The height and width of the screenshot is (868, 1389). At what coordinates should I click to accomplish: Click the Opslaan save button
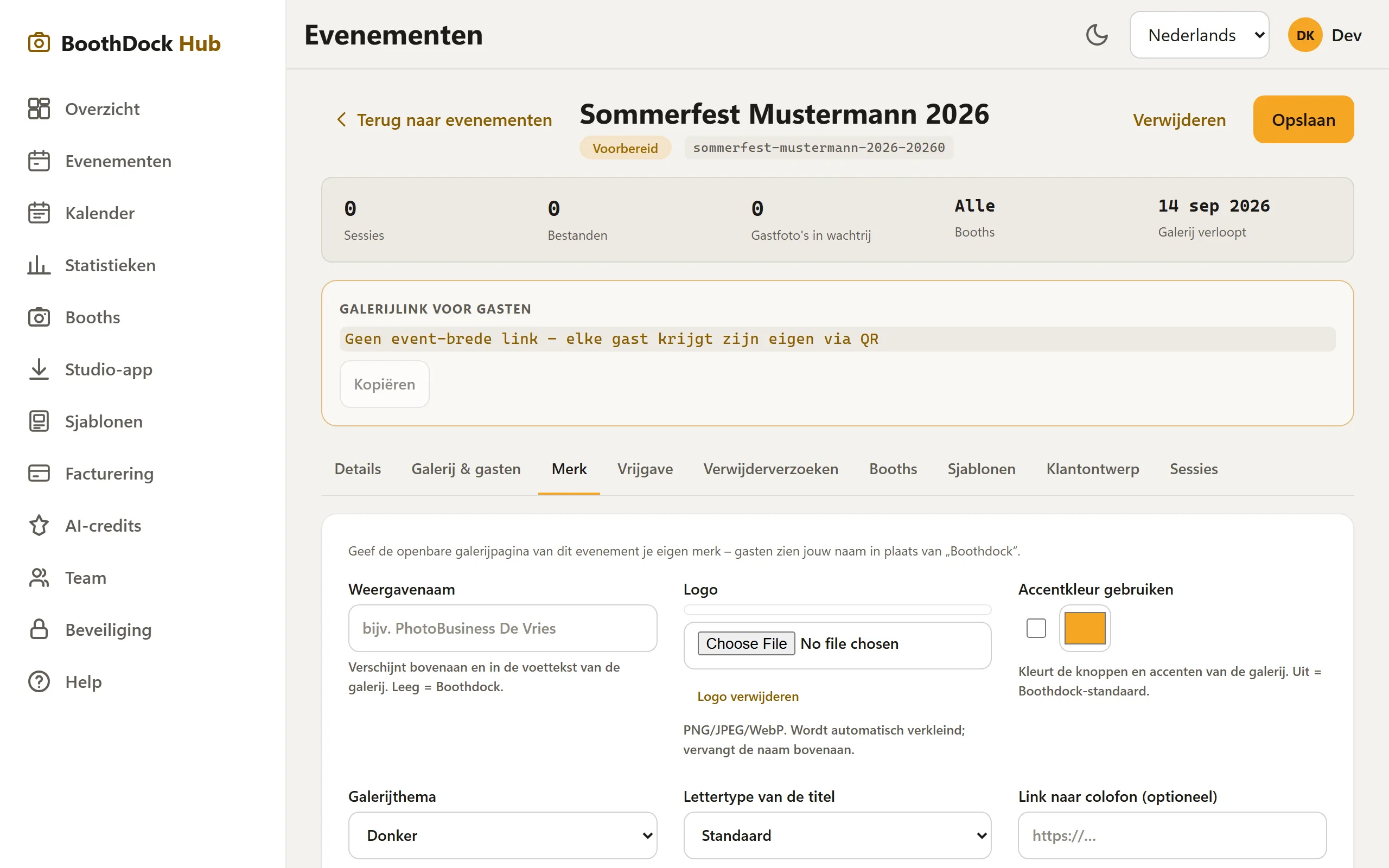[1303, 119]
